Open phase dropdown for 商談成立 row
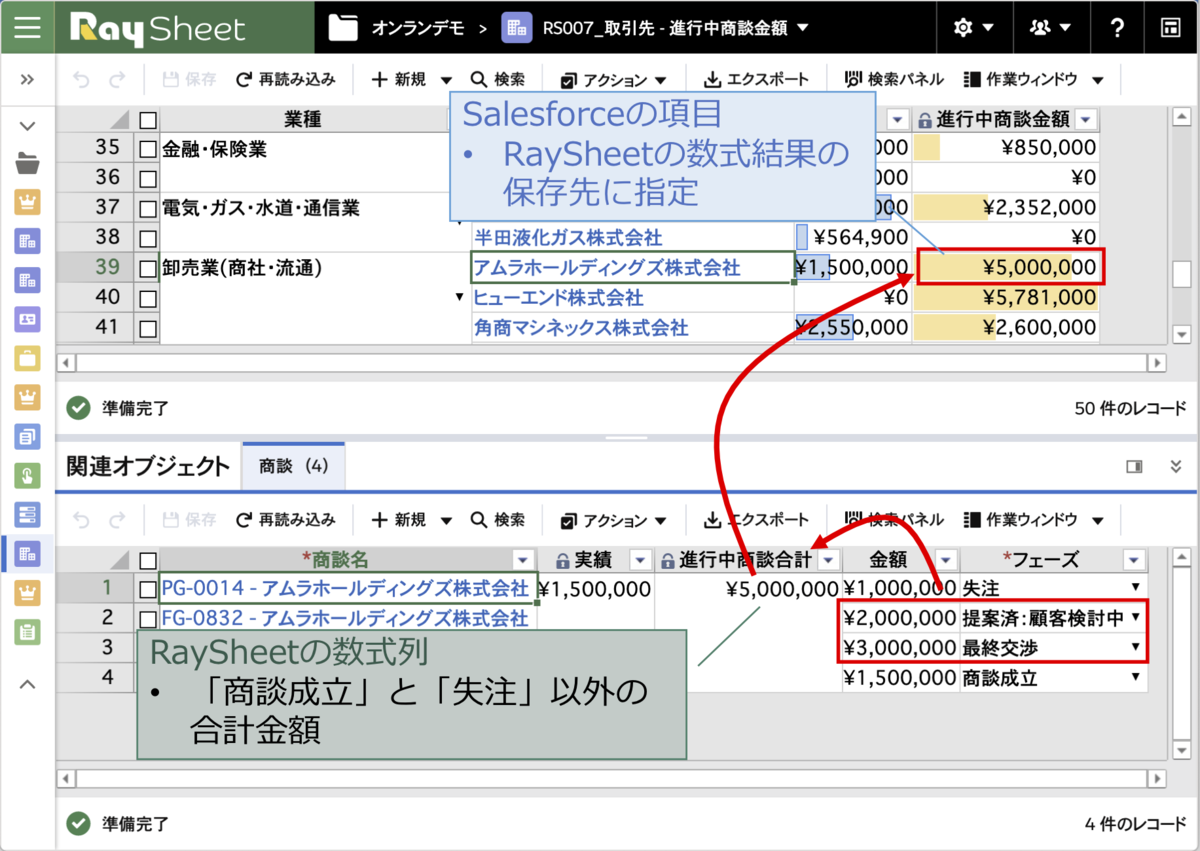1200x851 pixels. click(1135, 678)
